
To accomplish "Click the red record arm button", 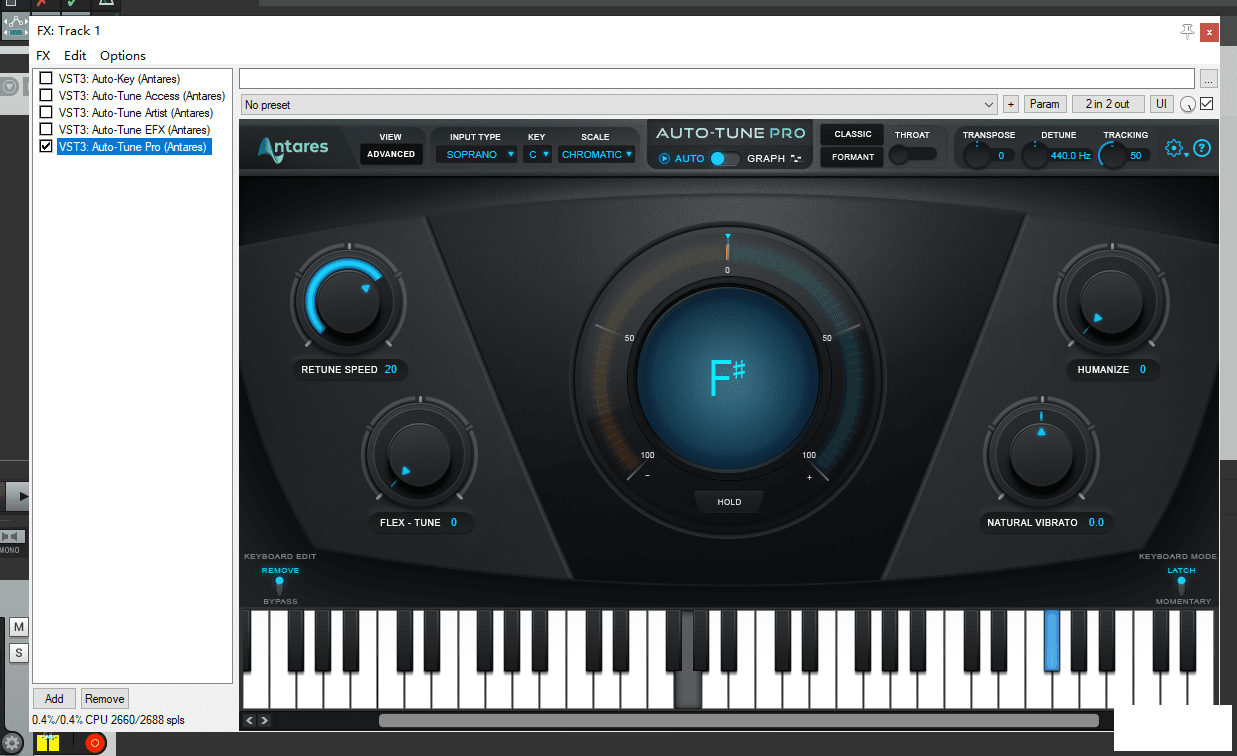I will tap(95, 743).
